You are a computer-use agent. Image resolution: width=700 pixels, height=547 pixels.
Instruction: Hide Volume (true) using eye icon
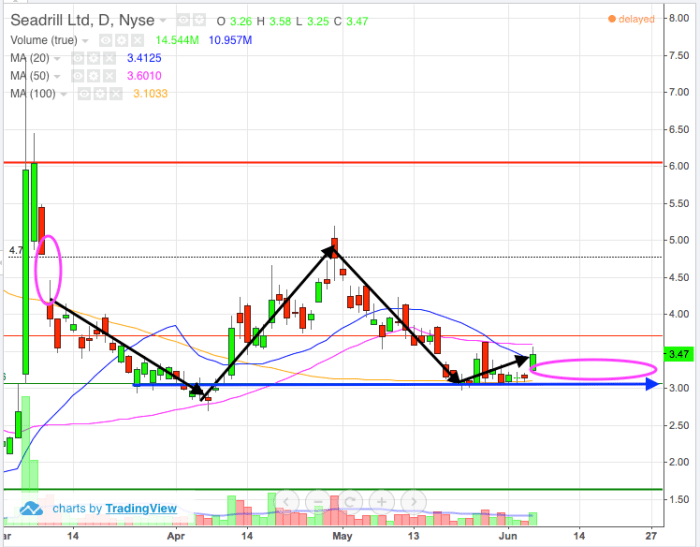(x=105, y=41)
